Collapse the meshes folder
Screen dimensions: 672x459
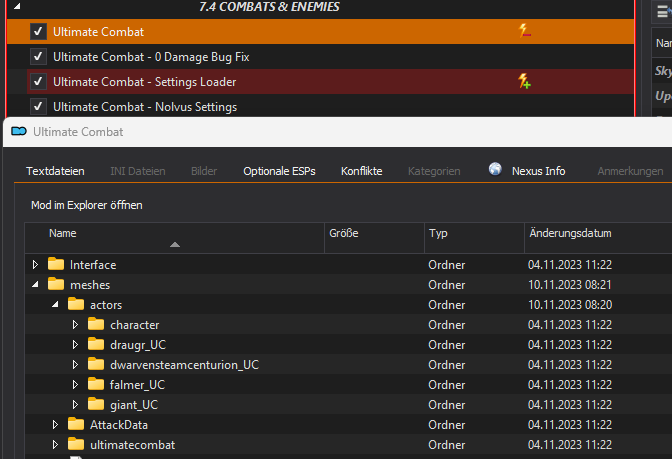pyautogui.click(x=35, y=285)
